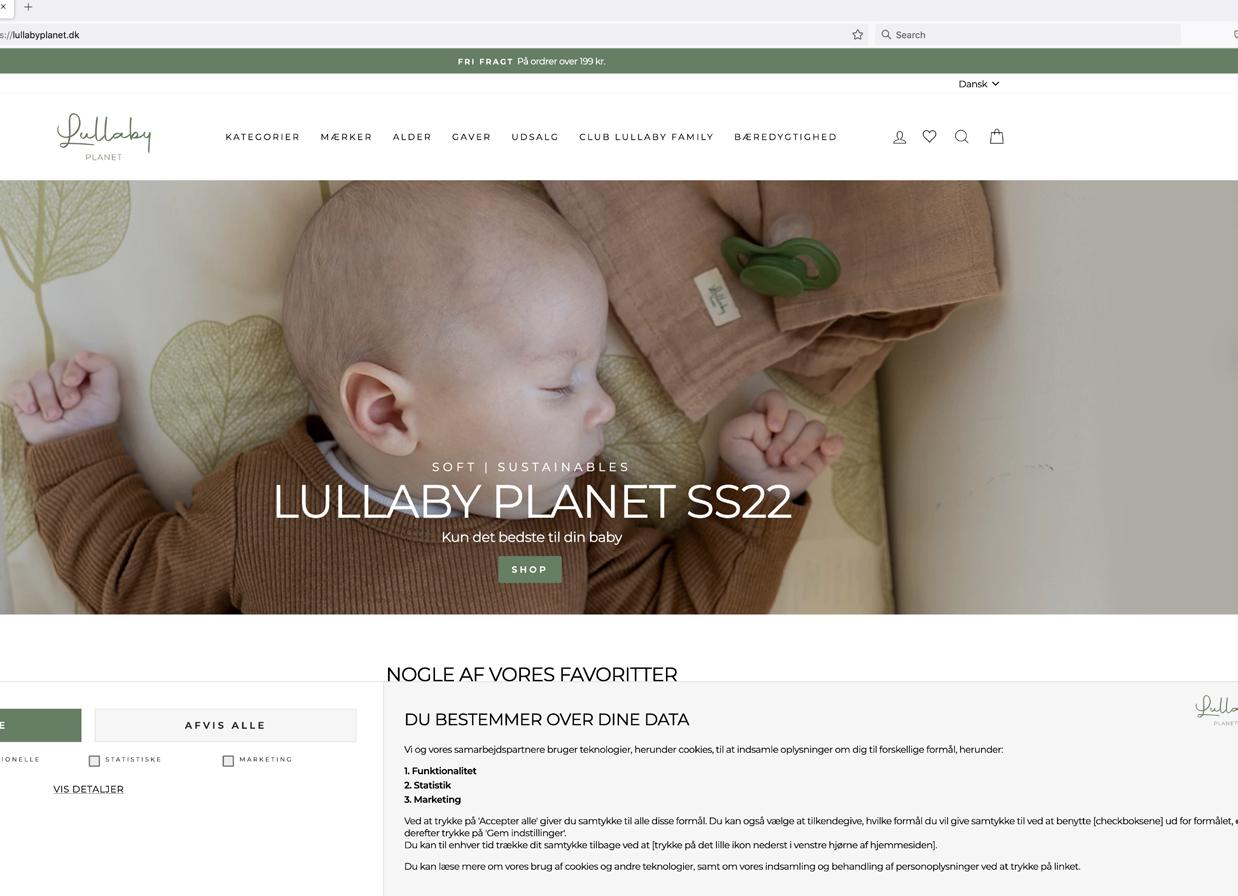Click the browser Search field
This screenshot has width=1238, height=896.
pos(1028,34)
